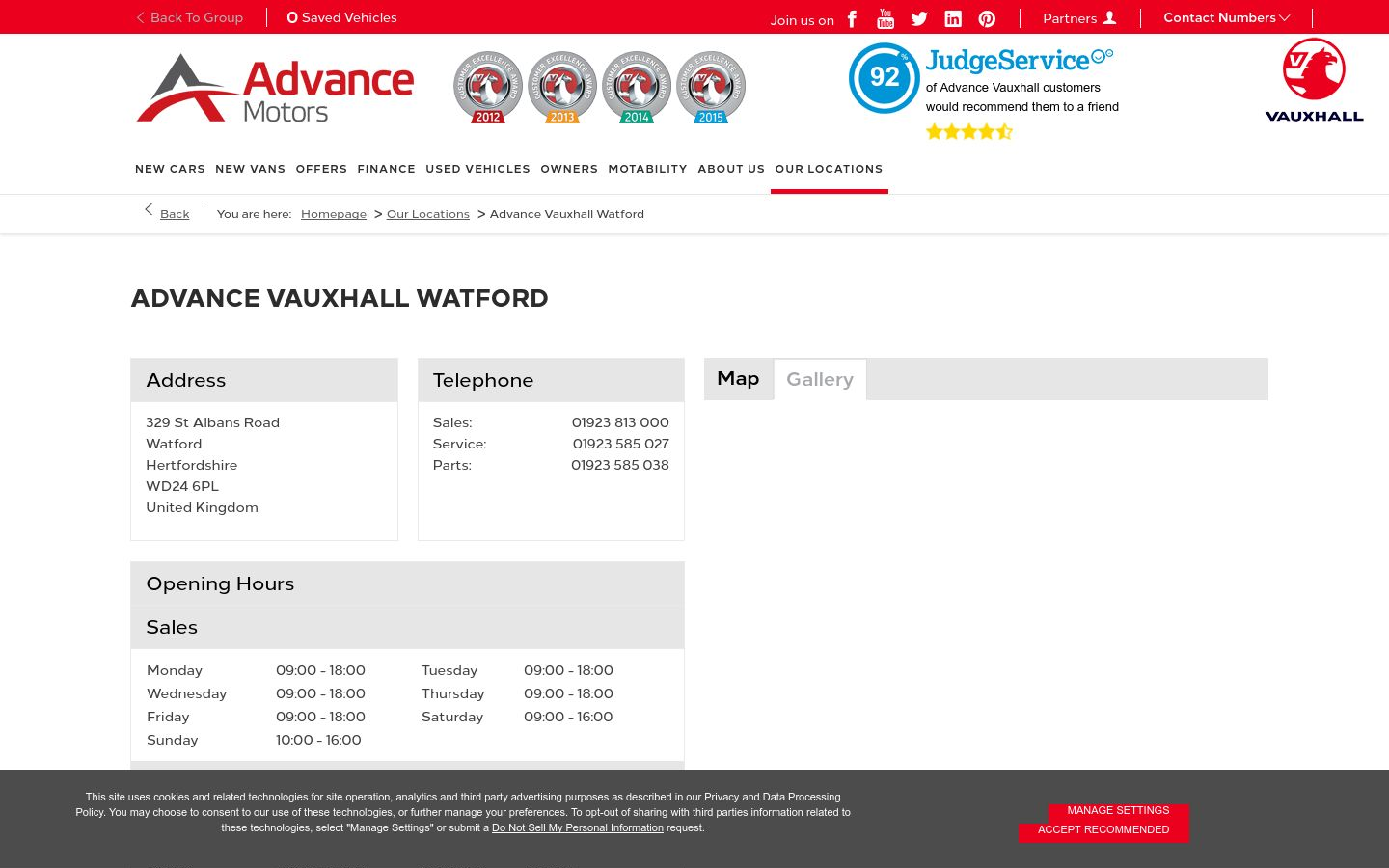Open the LinkedIn page icon
This screenshot has height=868, width=1389.
click(953, 18)
